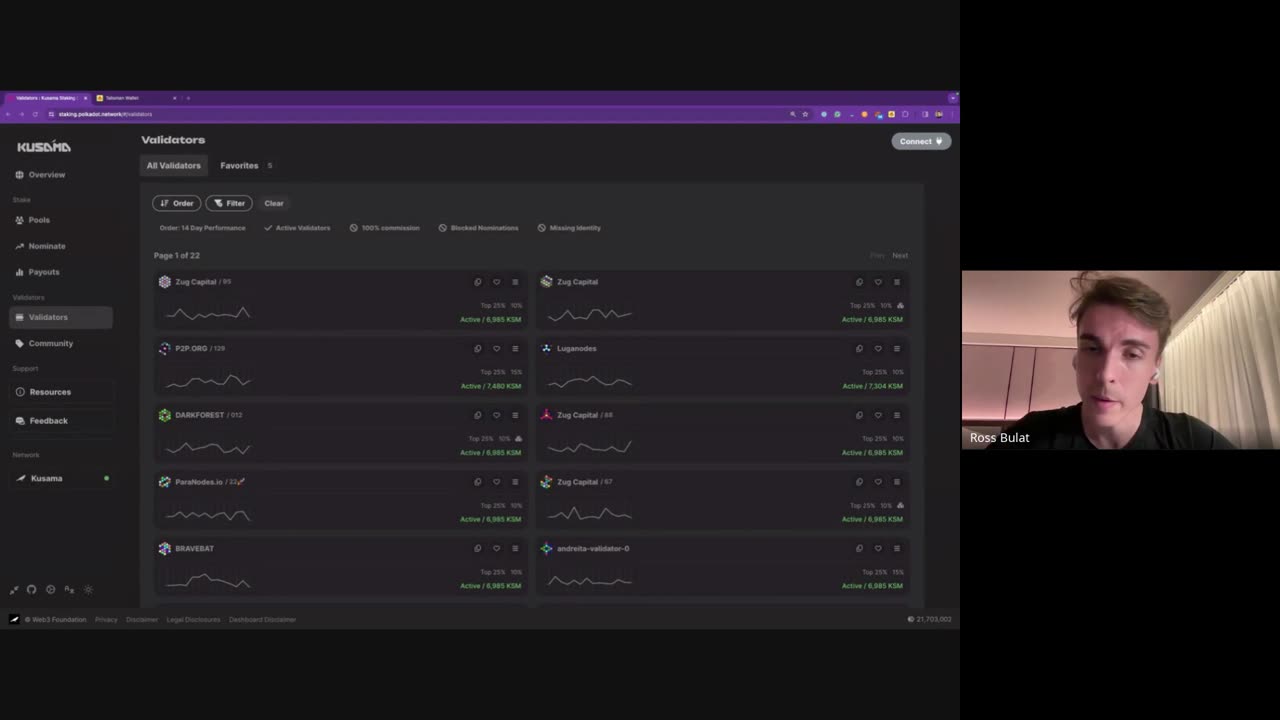Open menu for Zug Capital / 67
This screenshot has width=1280, height=720.
pos(897,482)
